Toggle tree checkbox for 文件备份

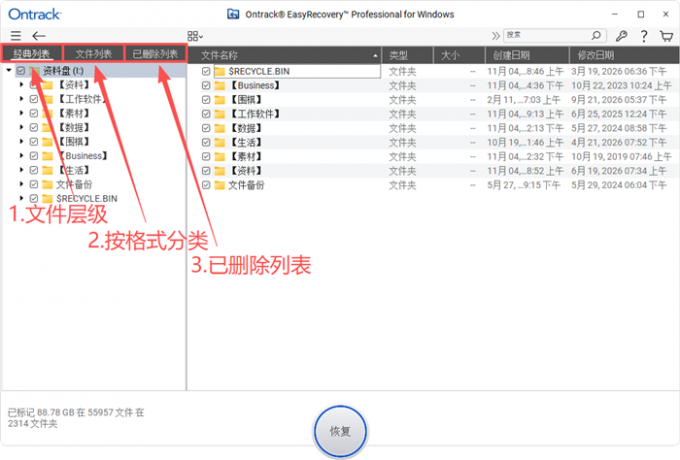(34, 184)
